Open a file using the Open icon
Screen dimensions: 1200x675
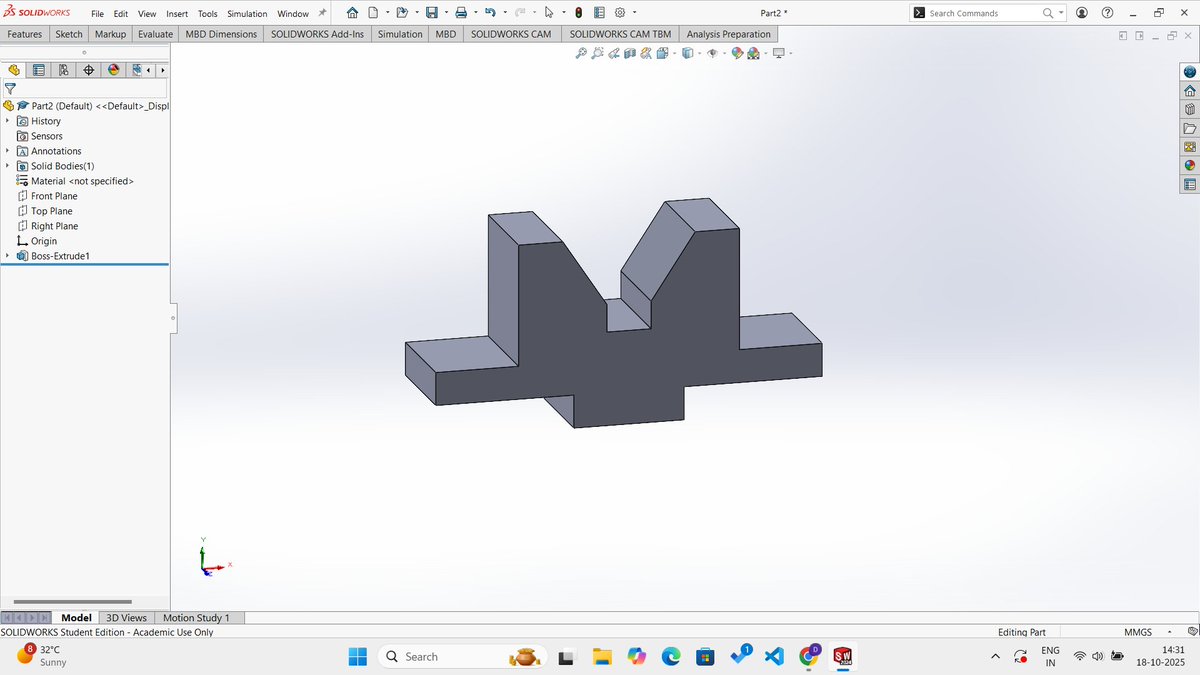click(402, 13)
